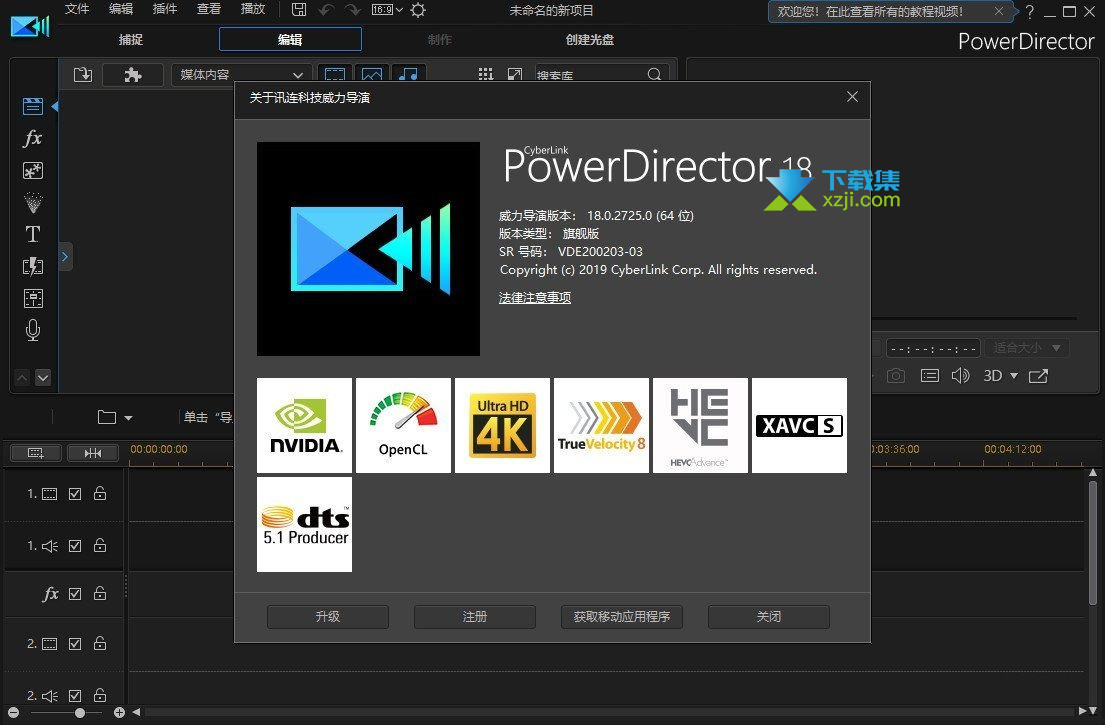Viewport: 1105px width, 725px height.
Task: Lock video track 2
Action: click(100, 643)
